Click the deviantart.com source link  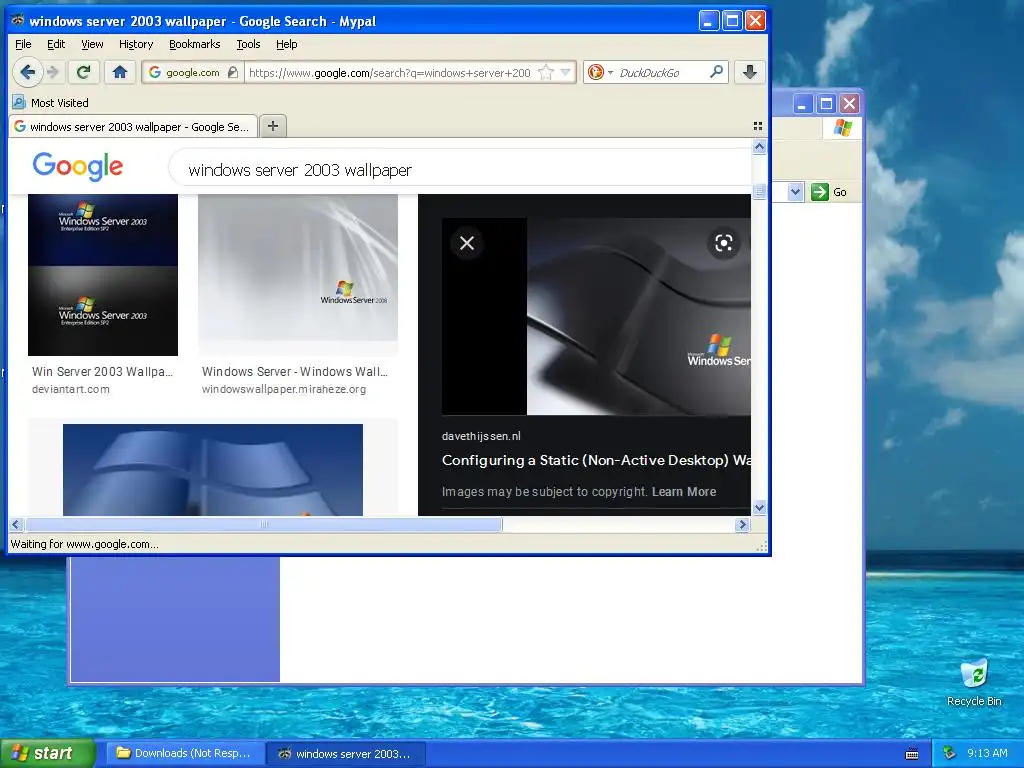pos(71,389)
